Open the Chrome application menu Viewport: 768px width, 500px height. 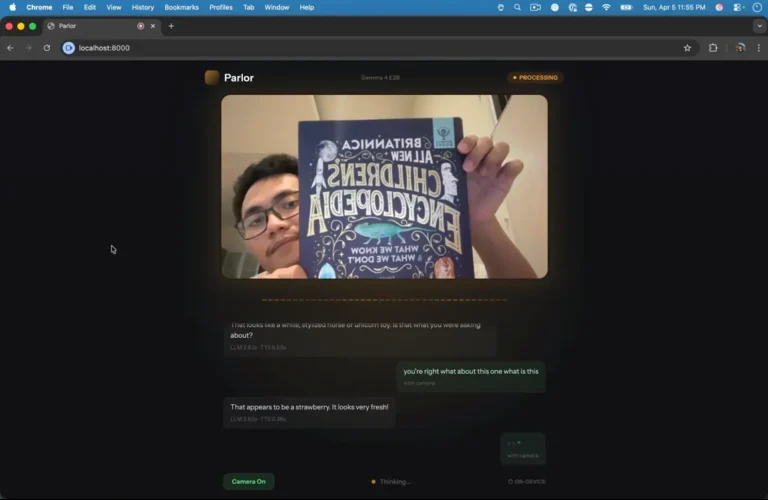click(39, 7)
